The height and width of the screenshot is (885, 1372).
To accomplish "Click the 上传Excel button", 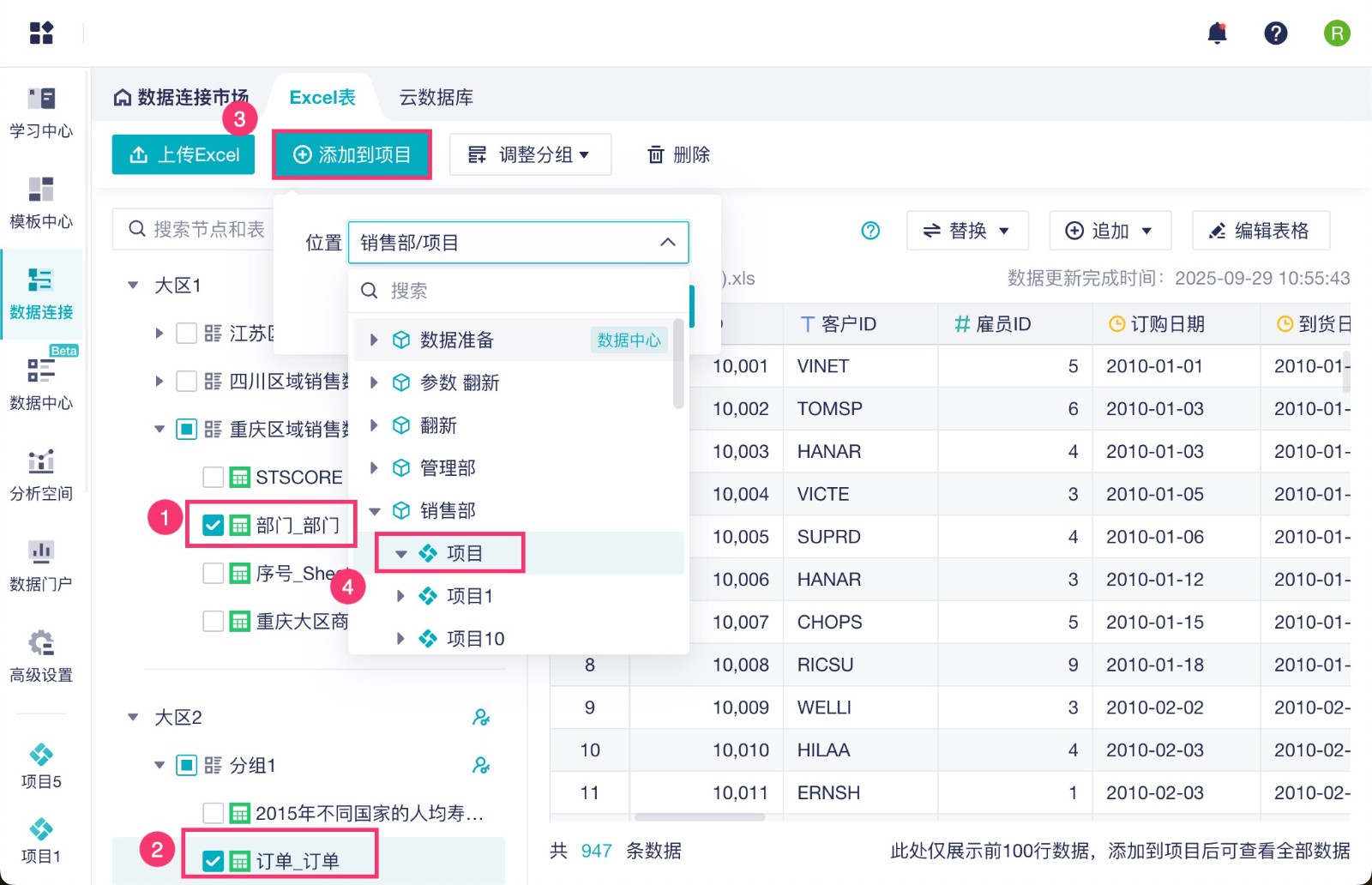I will (184, 154).
